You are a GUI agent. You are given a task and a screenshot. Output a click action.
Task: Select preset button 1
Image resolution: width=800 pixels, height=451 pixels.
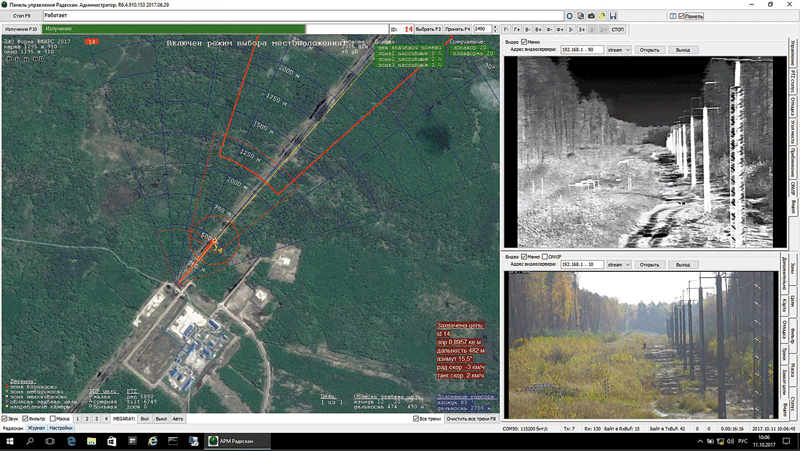point(78,419)
